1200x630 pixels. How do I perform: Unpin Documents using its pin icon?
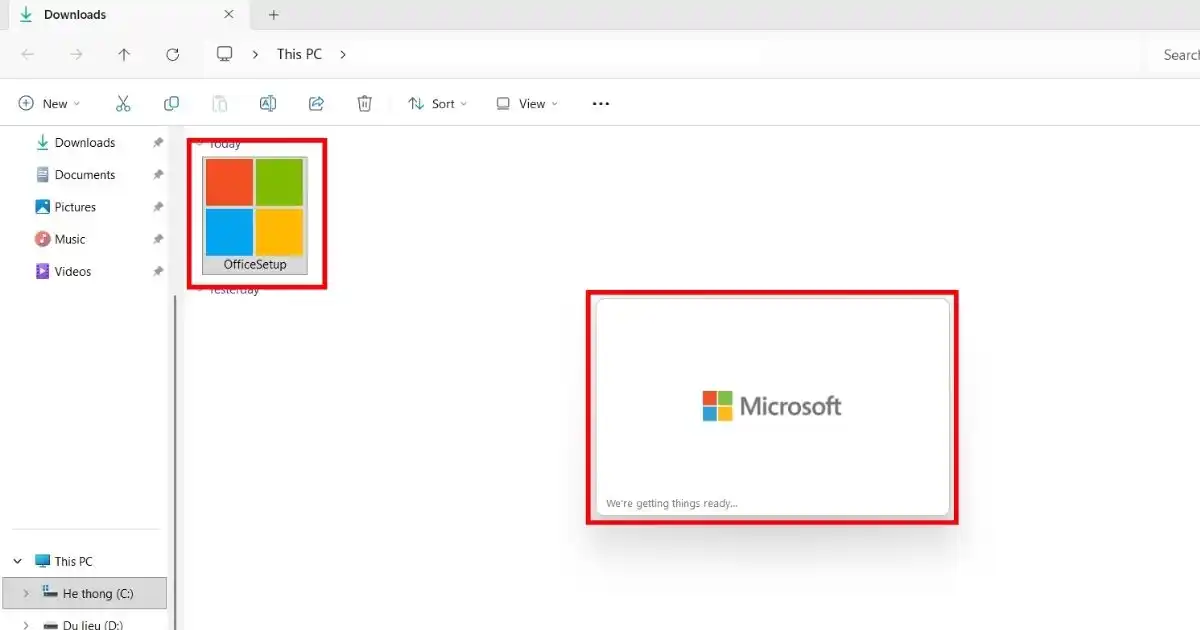(x=158, y=175)
